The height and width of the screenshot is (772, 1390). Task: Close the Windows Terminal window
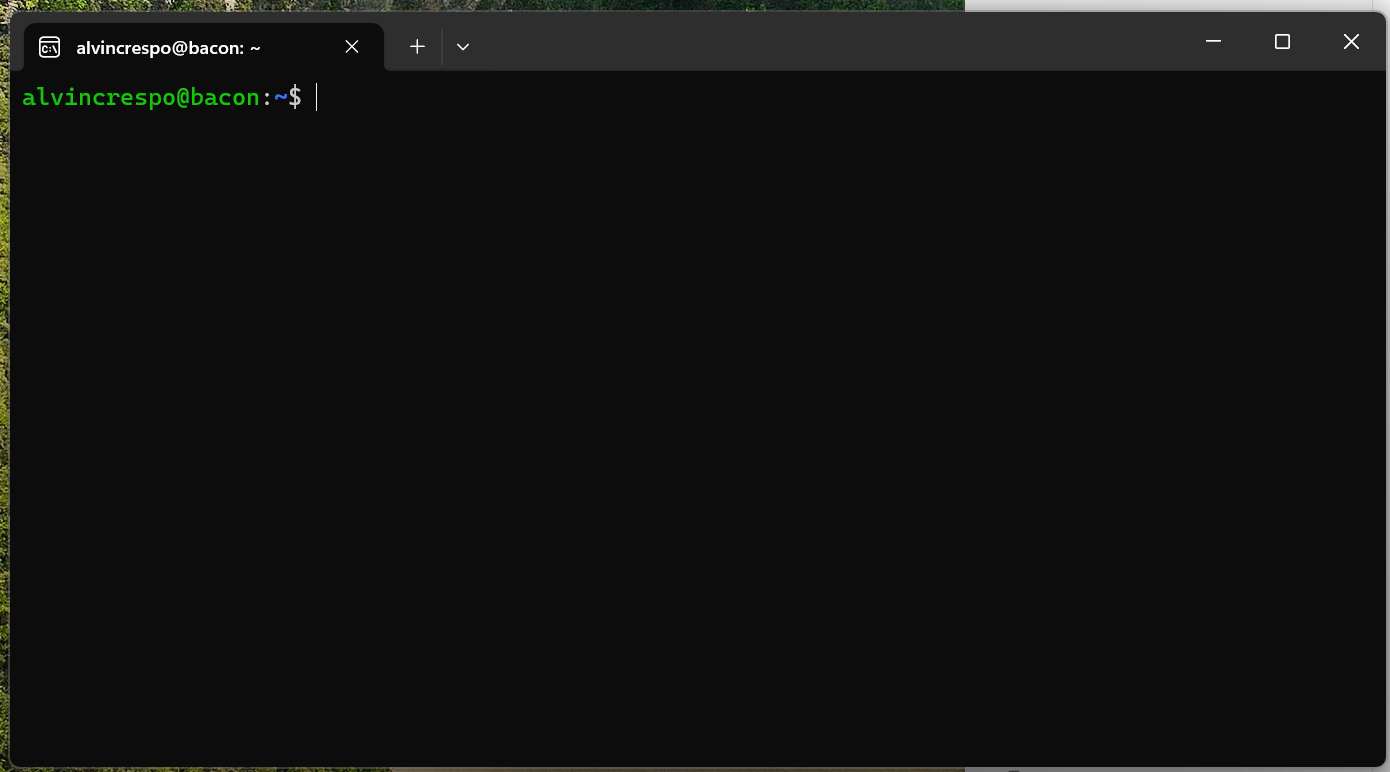coord(1351,41)
